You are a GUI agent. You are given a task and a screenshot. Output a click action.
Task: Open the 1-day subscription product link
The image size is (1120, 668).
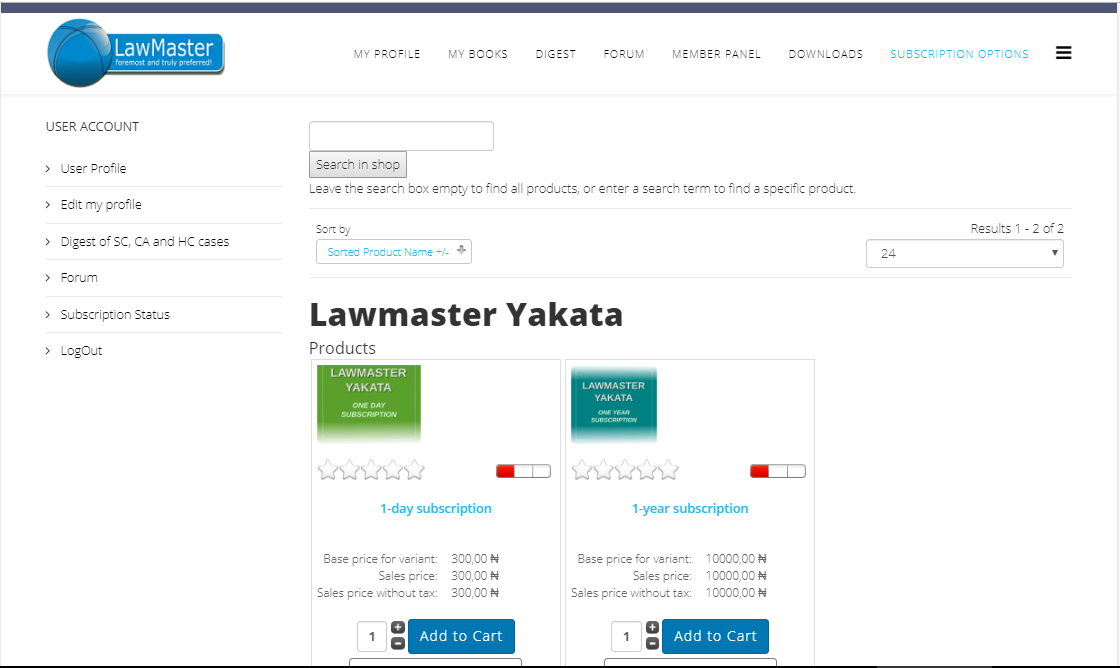(x=436, y=508)
